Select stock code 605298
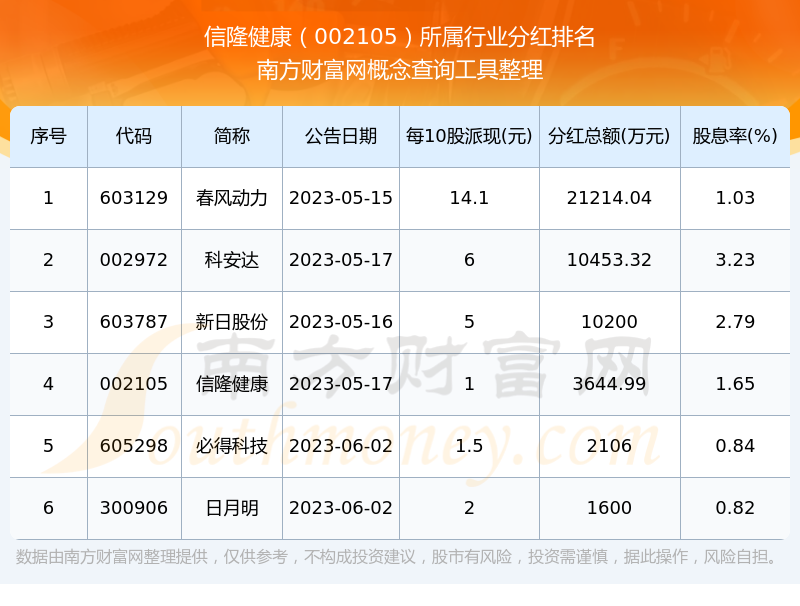The width and height of the screenshot is (800, 606). click(134, 446)
